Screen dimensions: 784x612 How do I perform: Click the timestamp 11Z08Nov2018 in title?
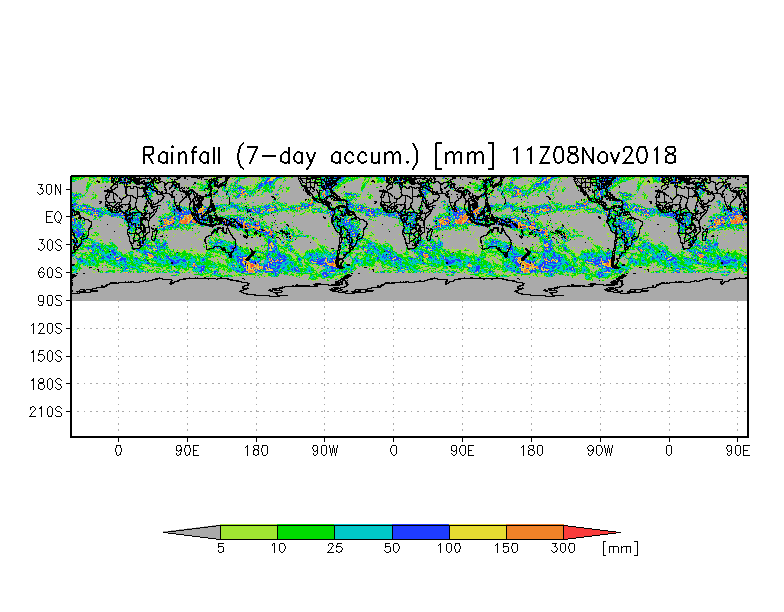click(x=594, y=156)
